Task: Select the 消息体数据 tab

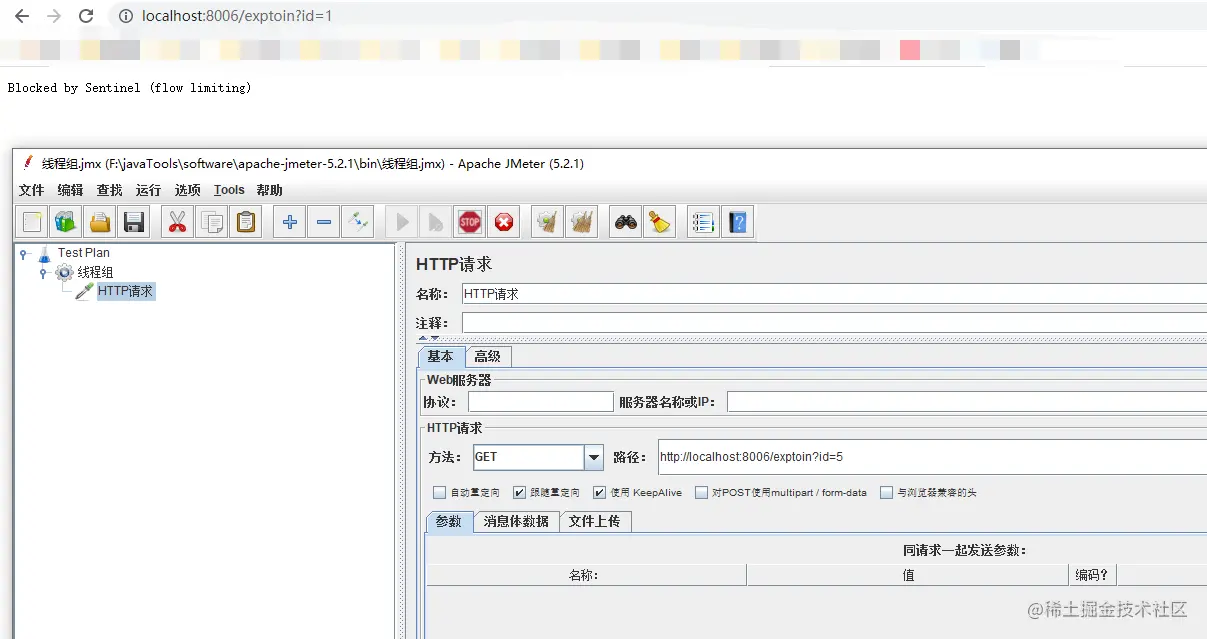Action: coord(516,521)
